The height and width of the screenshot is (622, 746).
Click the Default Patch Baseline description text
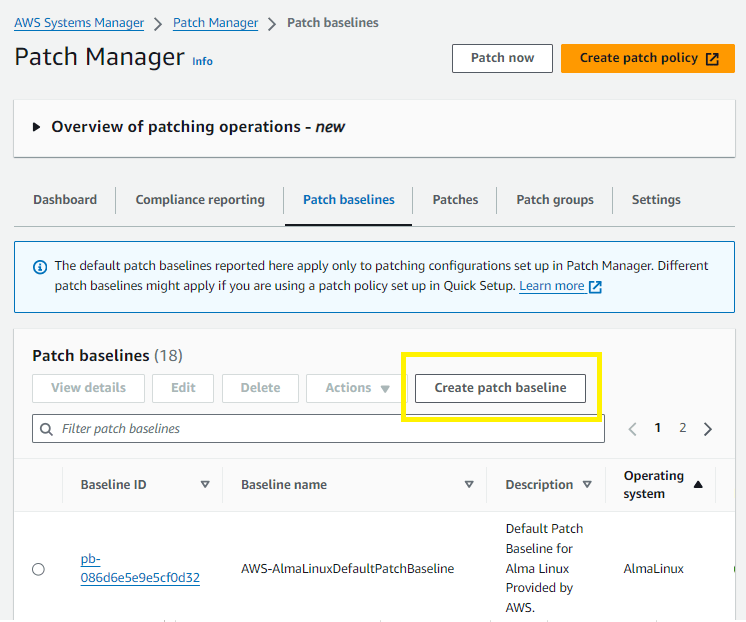[544, 568]
